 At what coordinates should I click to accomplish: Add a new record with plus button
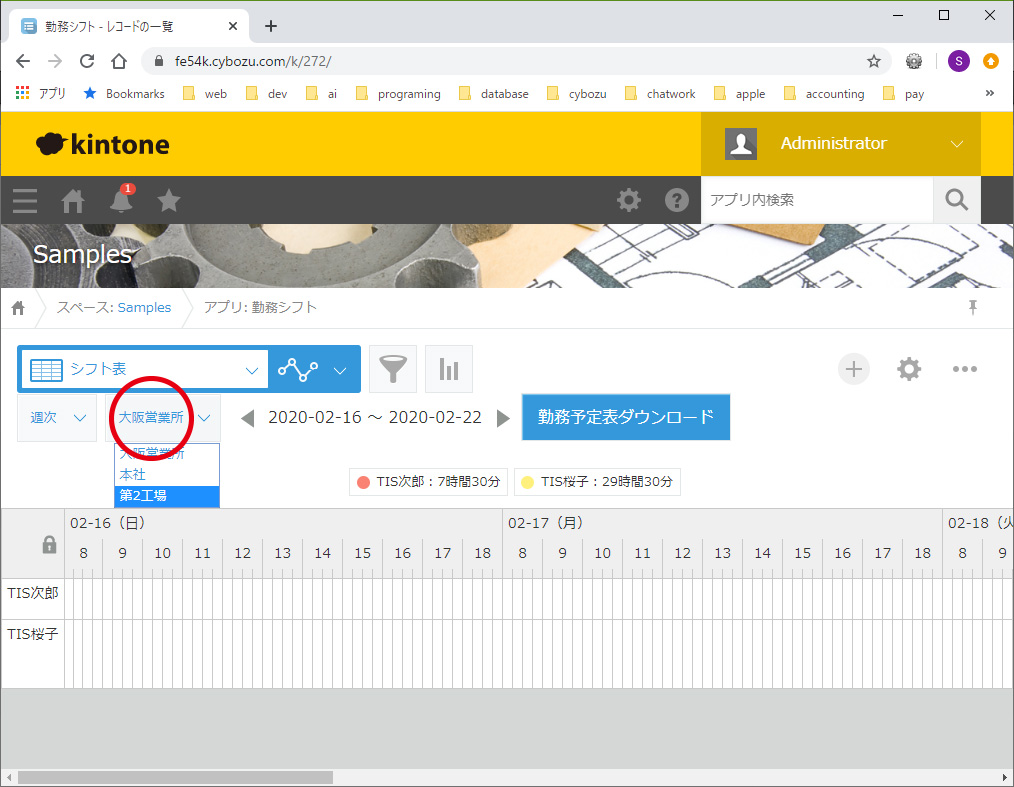[854, 369]
